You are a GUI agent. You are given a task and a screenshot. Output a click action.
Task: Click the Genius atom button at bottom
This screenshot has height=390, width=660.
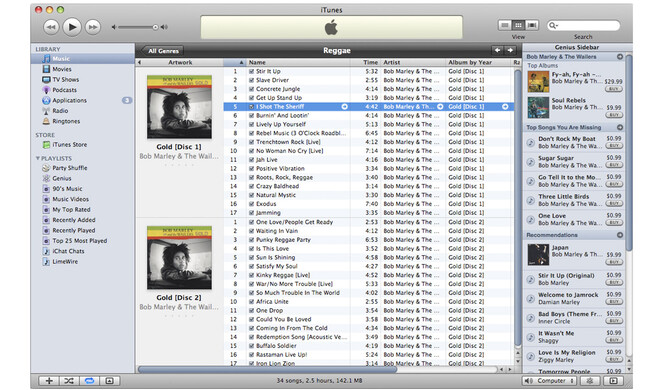click(590, 381)
